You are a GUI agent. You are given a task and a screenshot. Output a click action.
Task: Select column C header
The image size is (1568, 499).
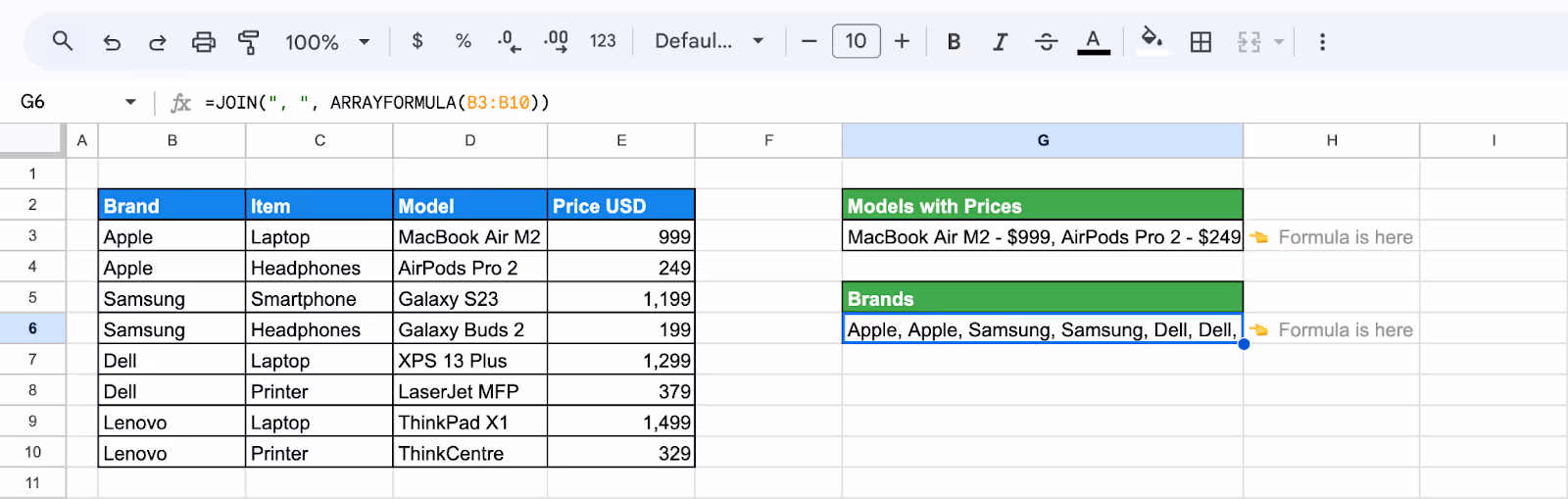click(x=319, y=140)
